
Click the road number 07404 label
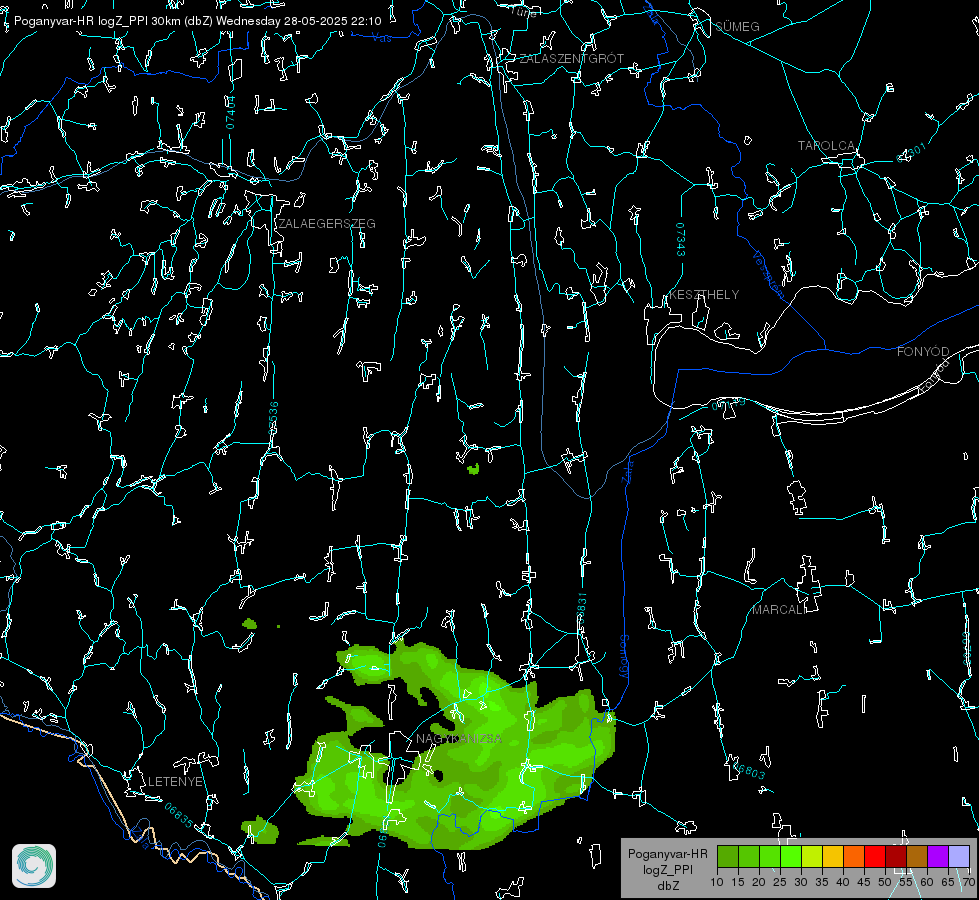(x=230, y=113)
